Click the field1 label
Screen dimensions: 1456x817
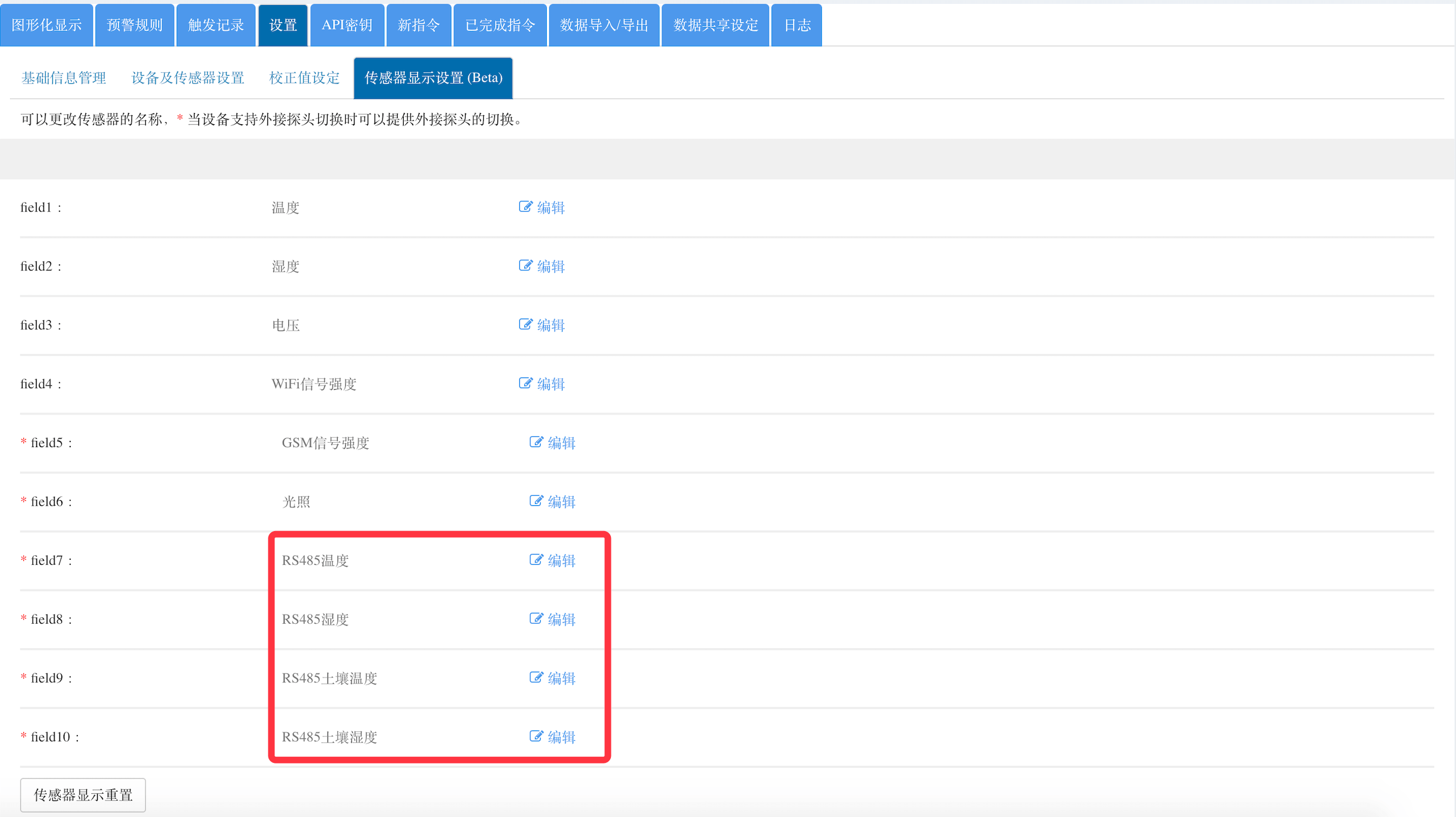click(x=41, y=208)
